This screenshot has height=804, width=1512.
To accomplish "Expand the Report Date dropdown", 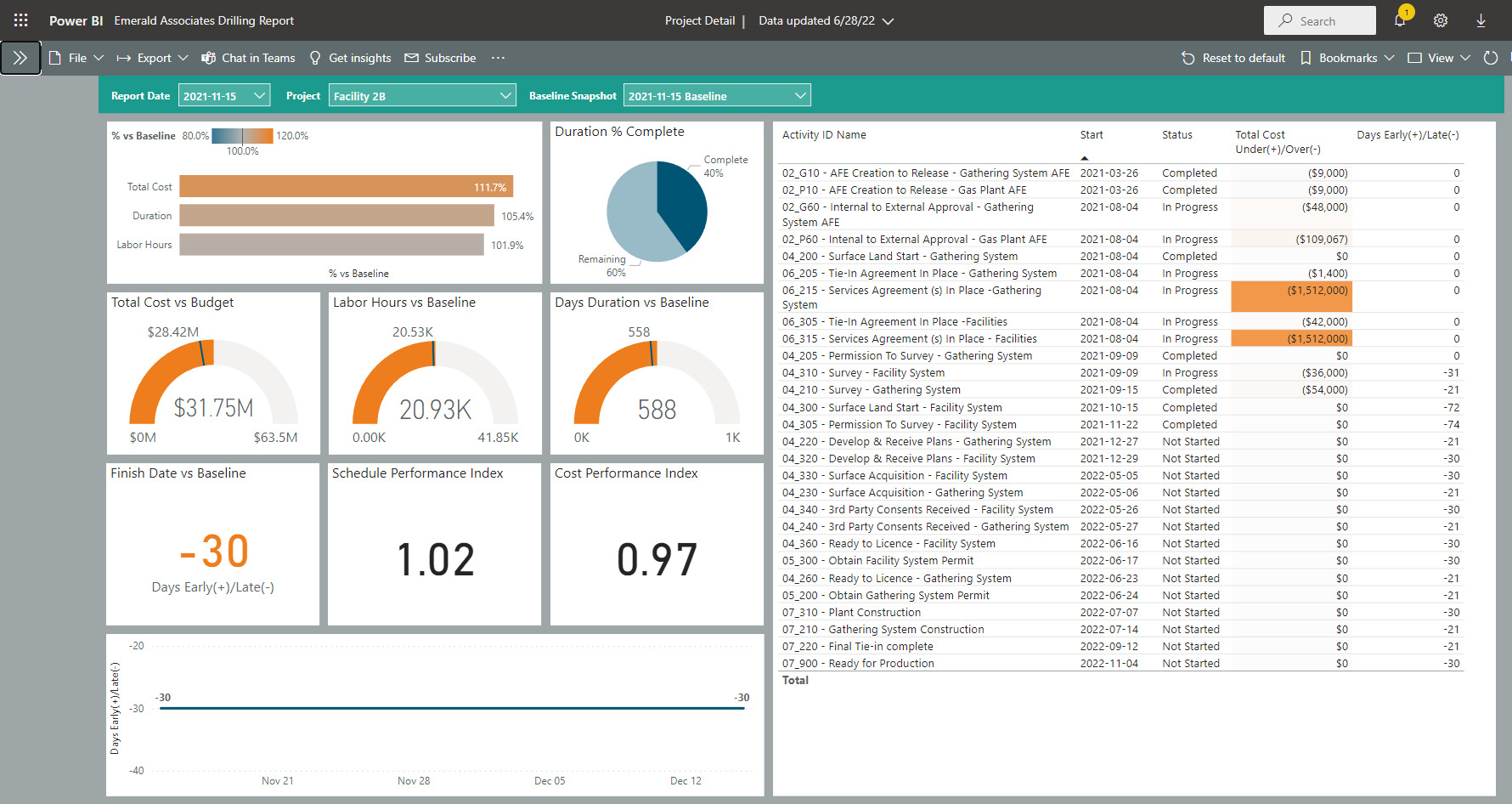I will [x=224, y=96].
